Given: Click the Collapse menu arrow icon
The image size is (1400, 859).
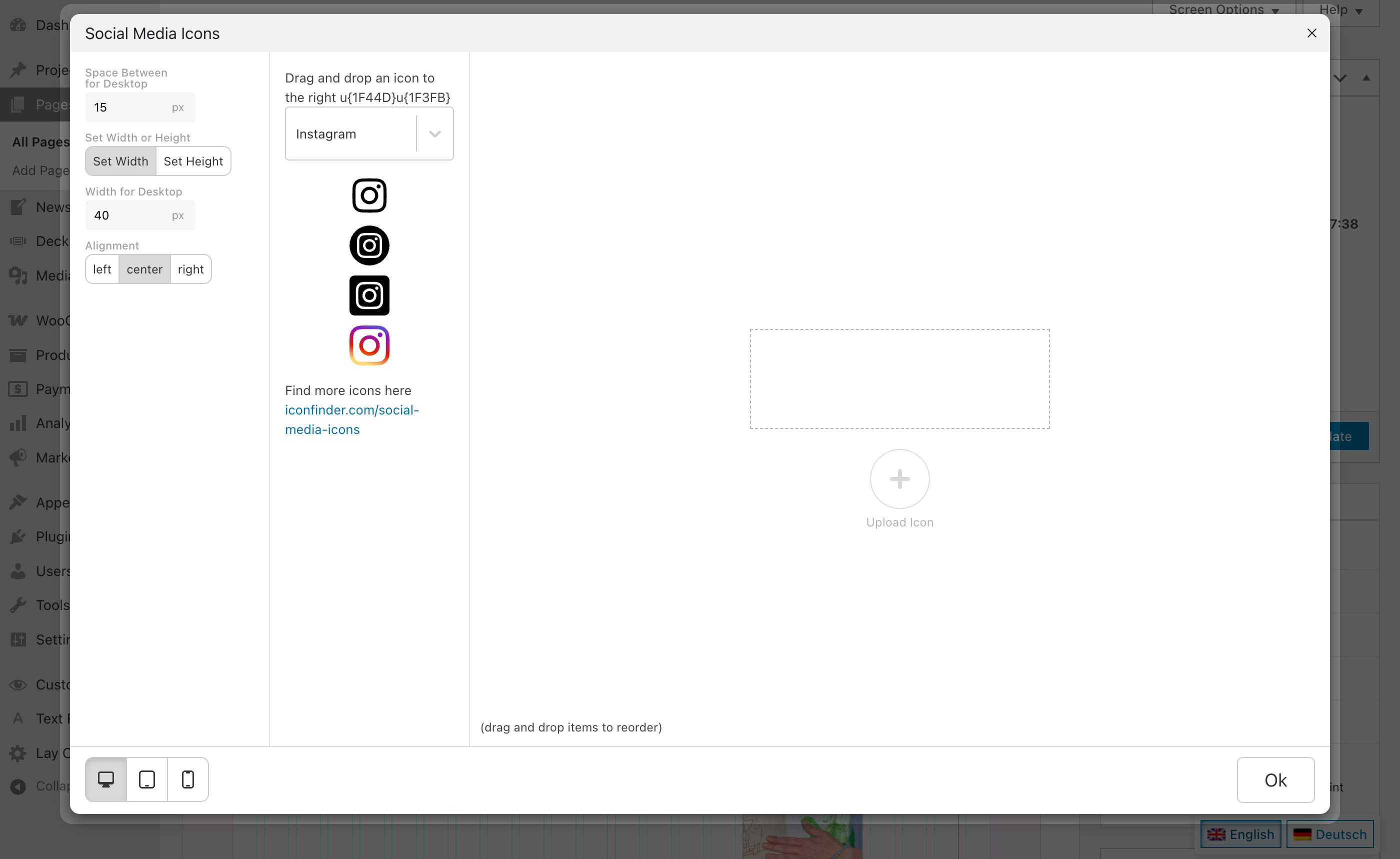Looking at the screenshot, I should [18, 786].
